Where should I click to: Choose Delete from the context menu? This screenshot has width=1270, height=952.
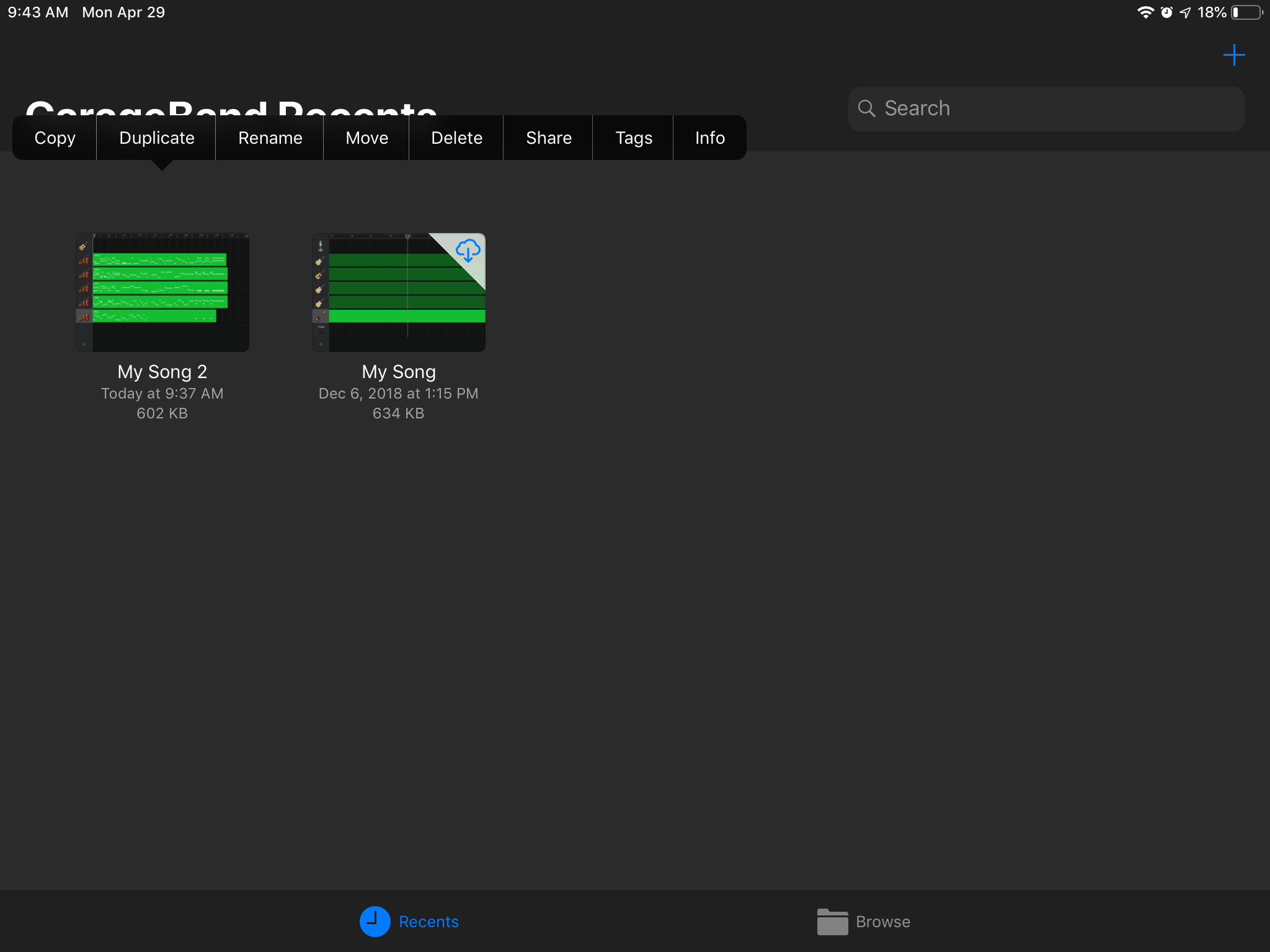pos(456,138)
